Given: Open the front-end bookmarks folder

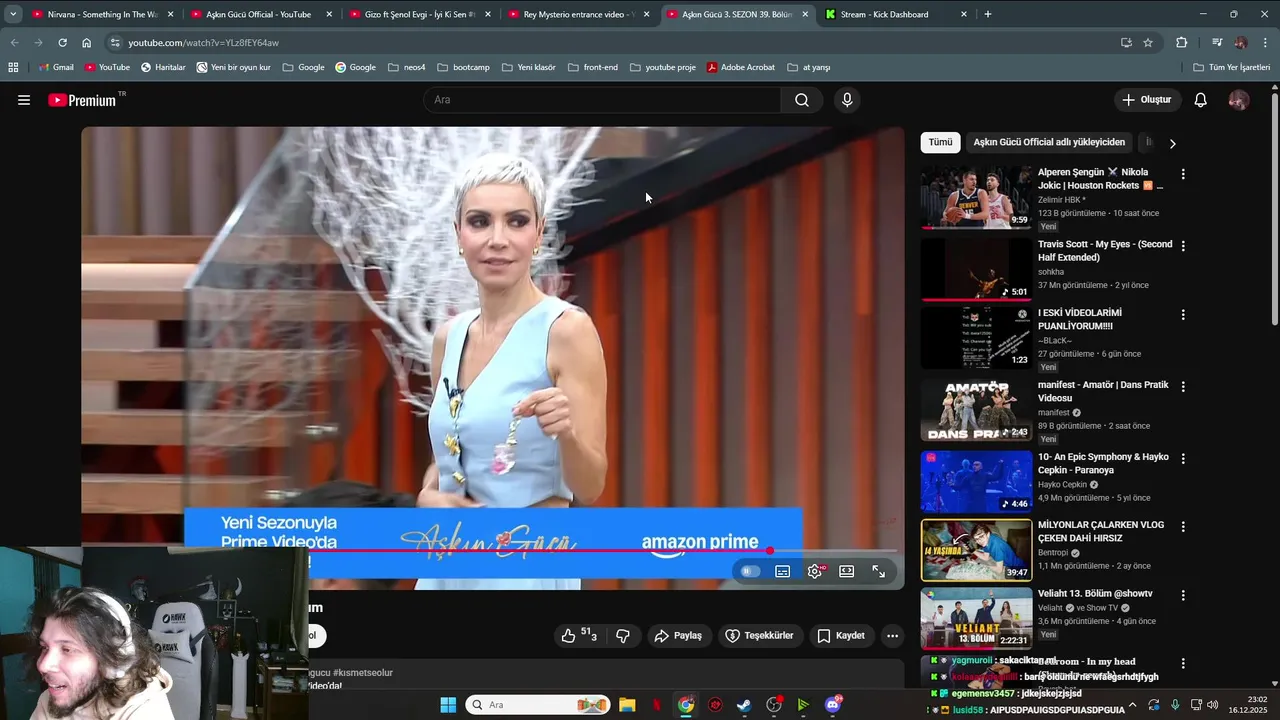Looking at the screenshot, I should click(593, 67).
